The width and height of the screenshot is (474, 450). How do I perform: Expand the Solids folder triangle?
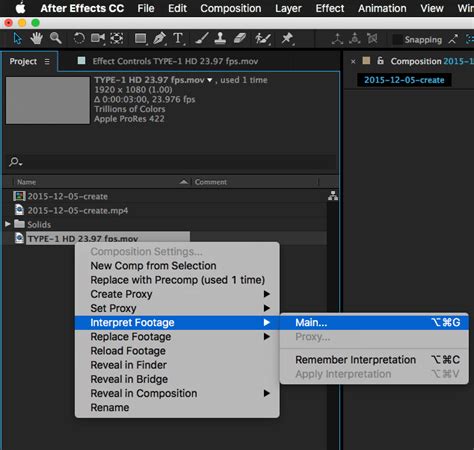click(x=8, y=224)
